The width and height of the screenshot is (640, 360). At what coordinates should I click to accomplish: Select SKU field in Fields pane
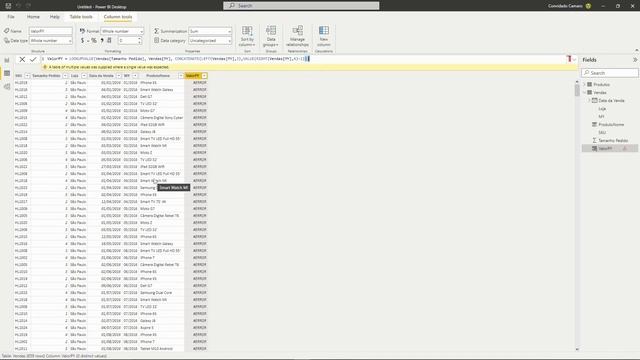pyautogui.click(x=602, y=133)
